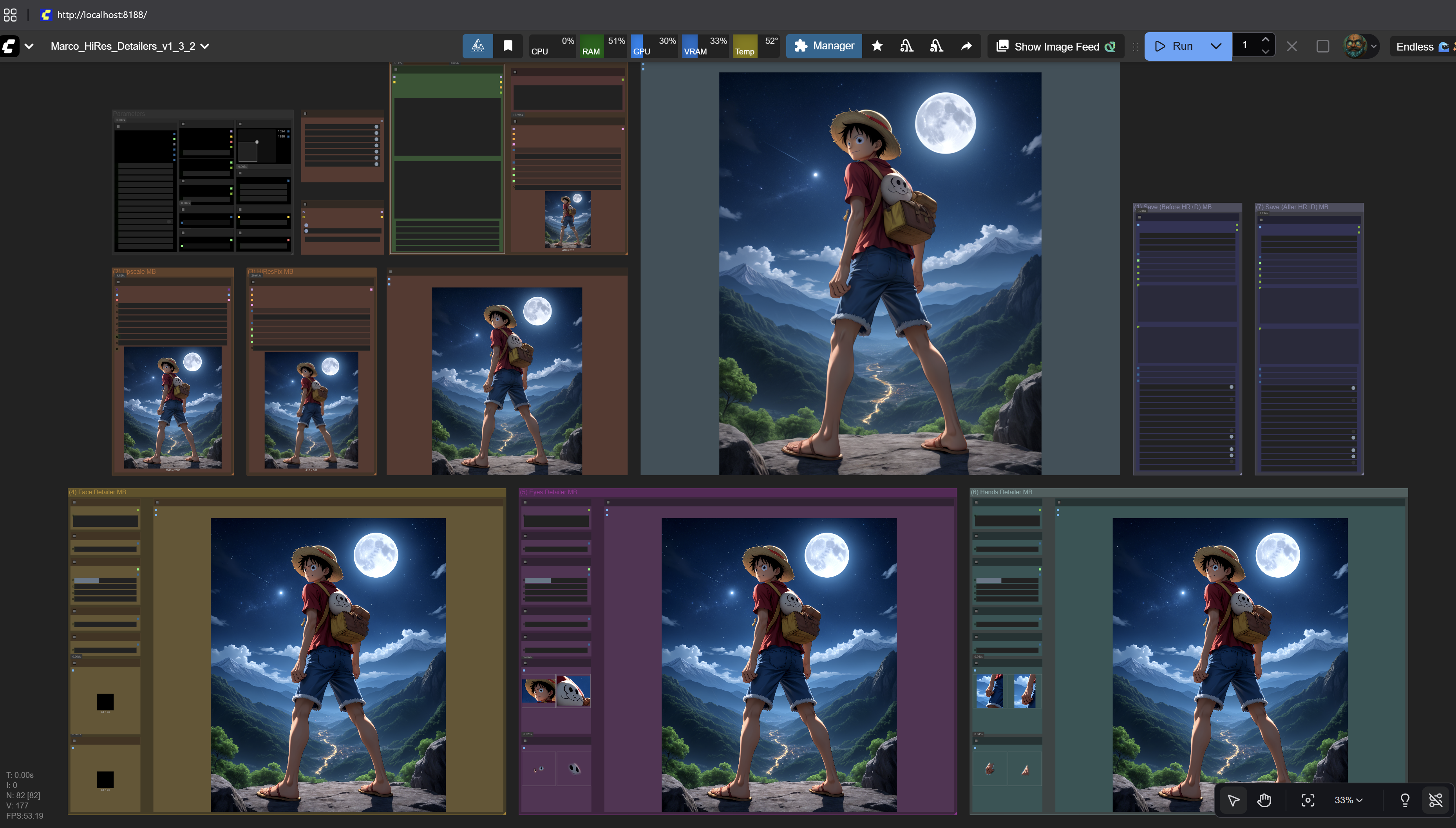The height and width of the screenshot is (828, 1456).
Task: Click the lightbulb icon in canvas toolbar
Action: point(1404,800)
